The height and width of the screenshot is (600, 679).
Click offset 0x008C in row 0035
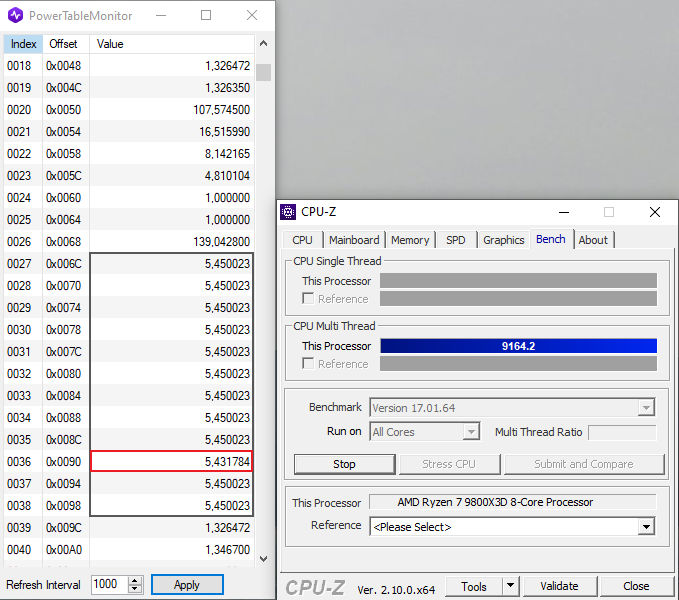(x=64, y=440)
